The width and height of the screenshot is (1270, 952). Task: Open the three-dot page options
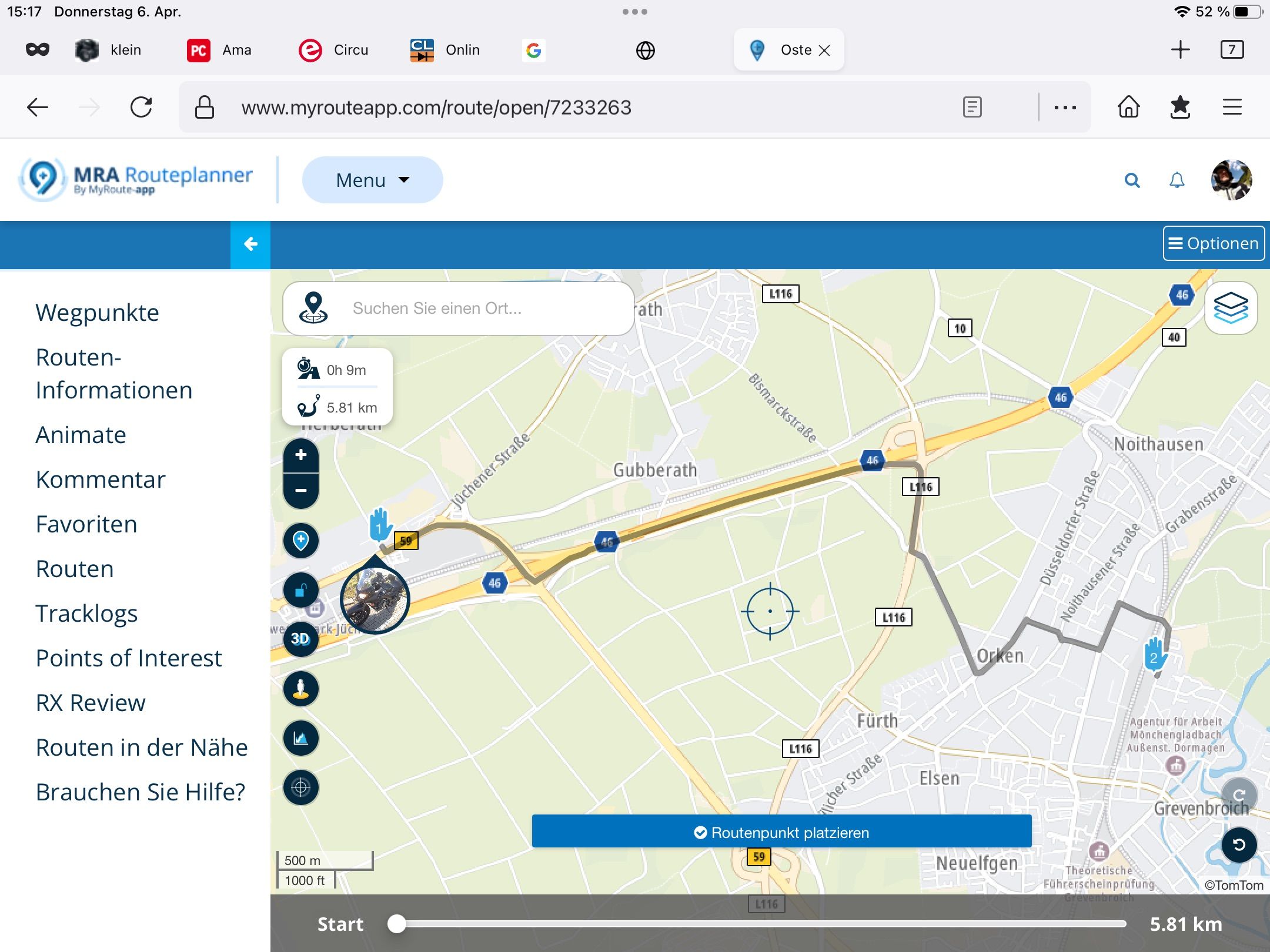[x=1065, y=108]
